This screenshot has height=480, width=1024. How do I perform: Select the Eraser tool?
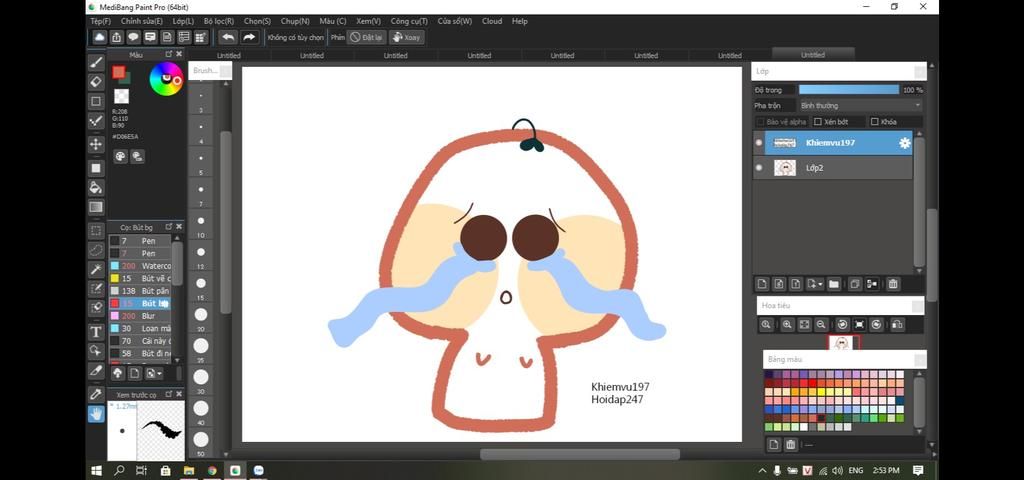96,82
